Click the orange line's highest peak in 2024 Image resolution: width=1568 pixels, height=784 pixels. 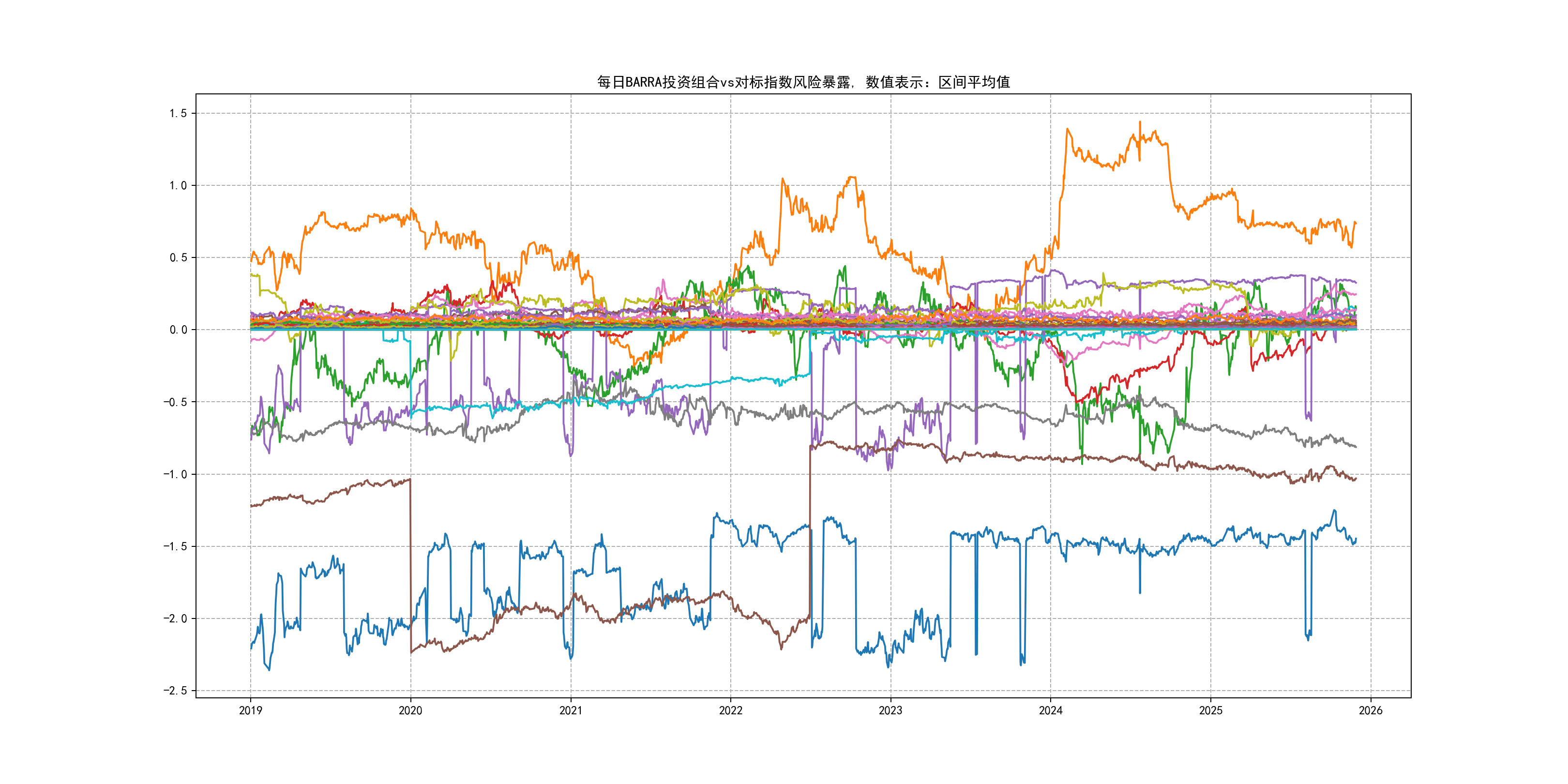(1140, 122)
